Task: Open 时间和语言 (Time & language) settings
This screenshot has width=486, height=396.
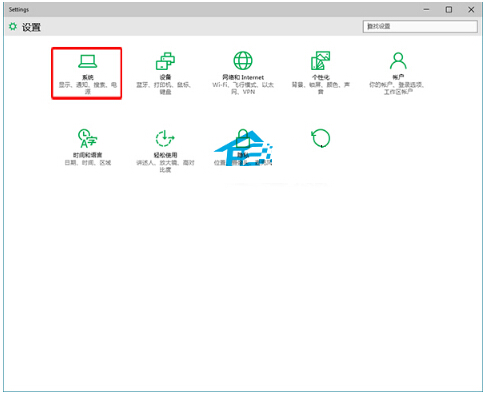Action: coord(87,147)
